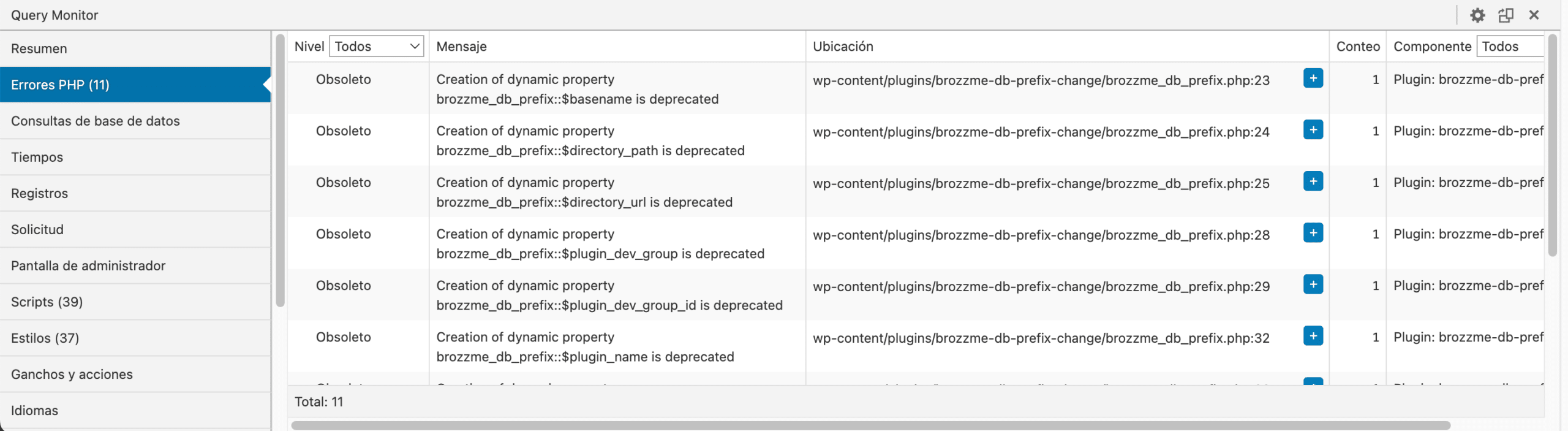Click plus icon for brozzme_db_prefix.php:29 row
The width and height of the screenshot is (1568, 431).
click(1313, 284)
